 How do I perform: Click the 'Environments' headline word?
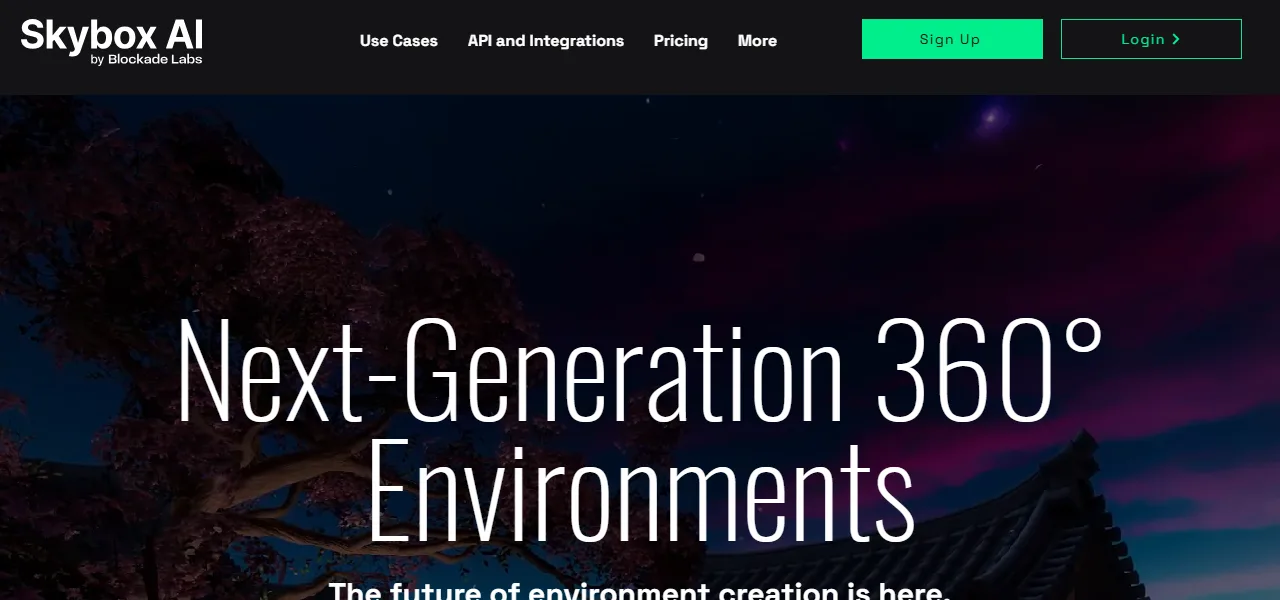[x=640, y=490]
